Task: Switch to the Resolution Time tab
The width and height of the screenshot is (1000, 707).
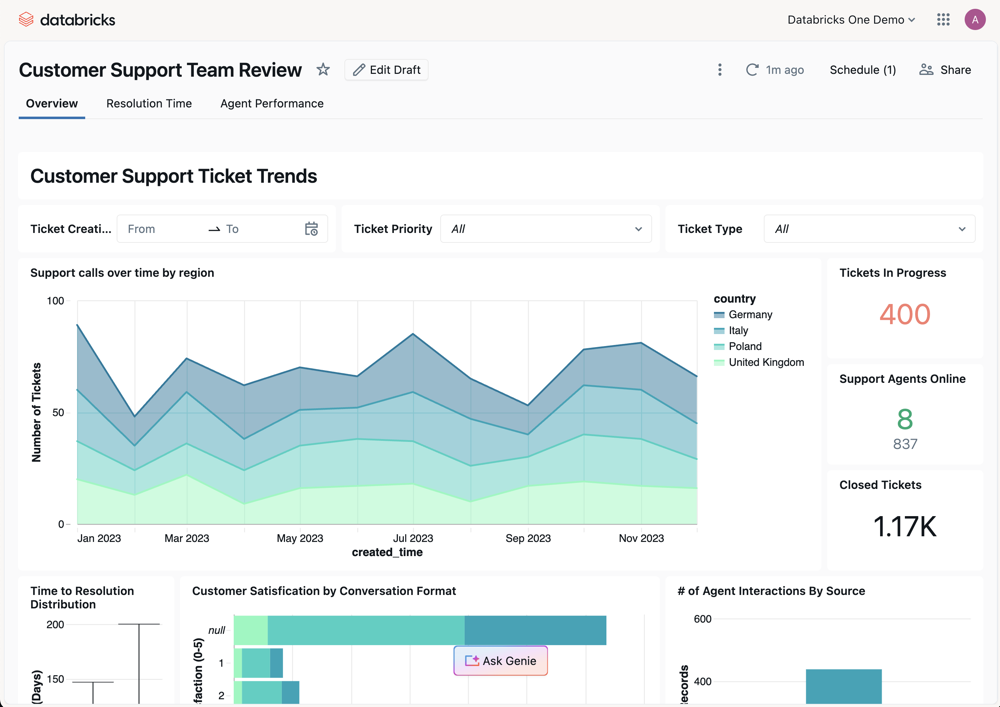Action: click(148, 103)
